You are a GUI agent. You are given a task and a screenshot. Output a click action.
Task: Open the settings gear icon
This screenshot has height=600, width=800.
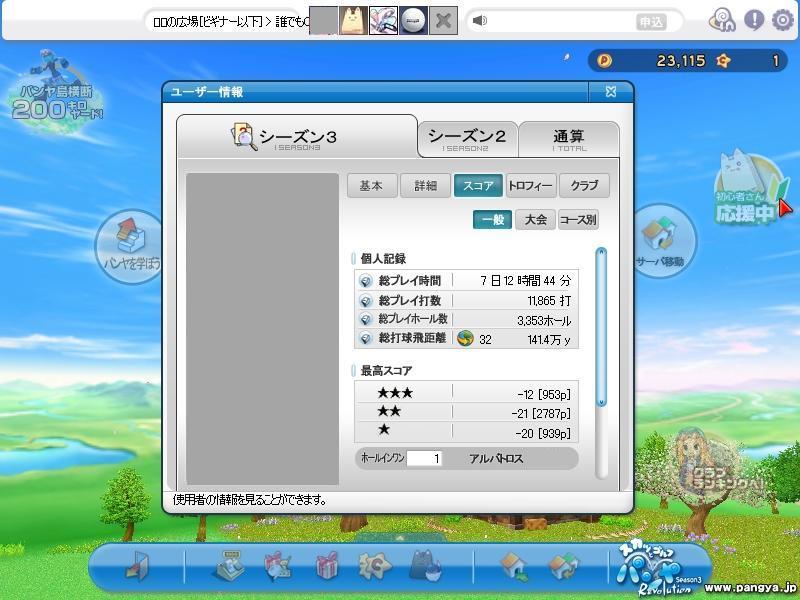[x=783, y=20]
